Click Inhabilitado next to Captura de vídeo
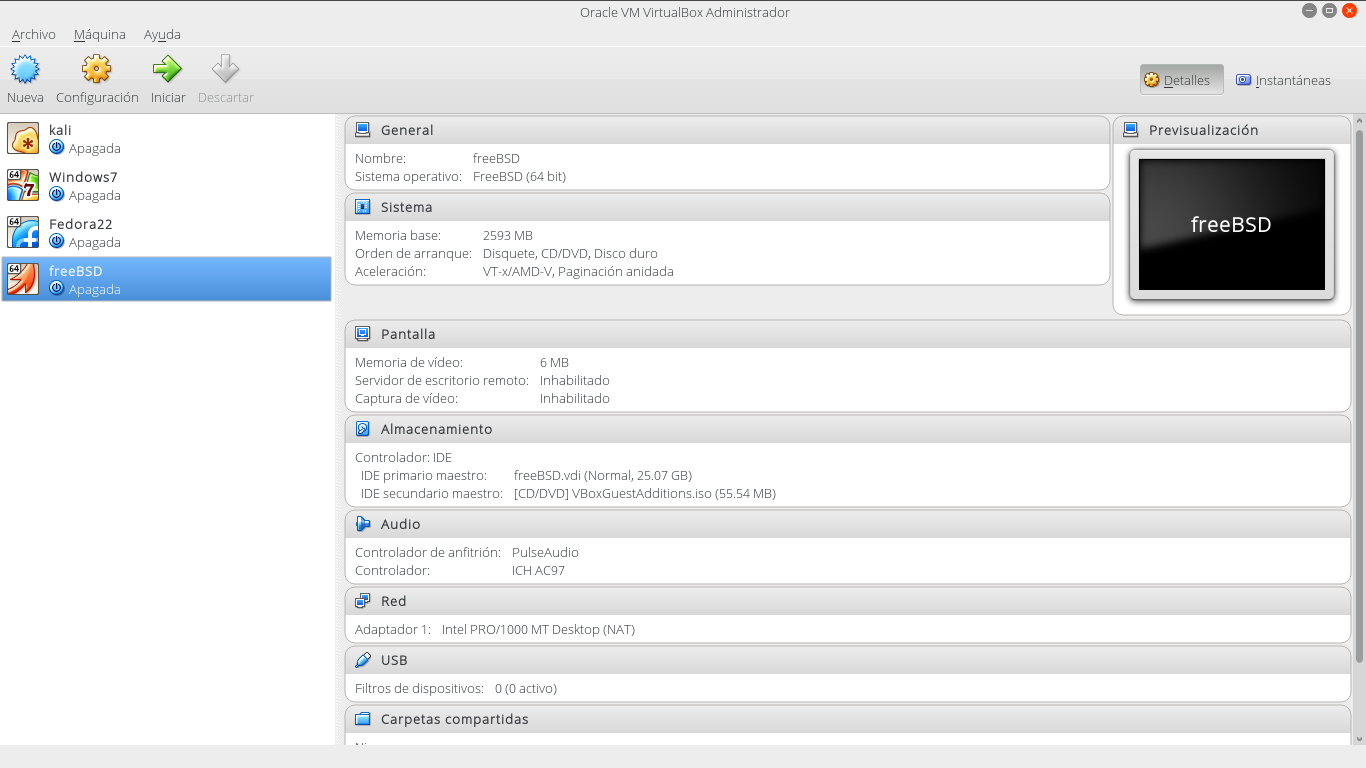 coord(575,398)
